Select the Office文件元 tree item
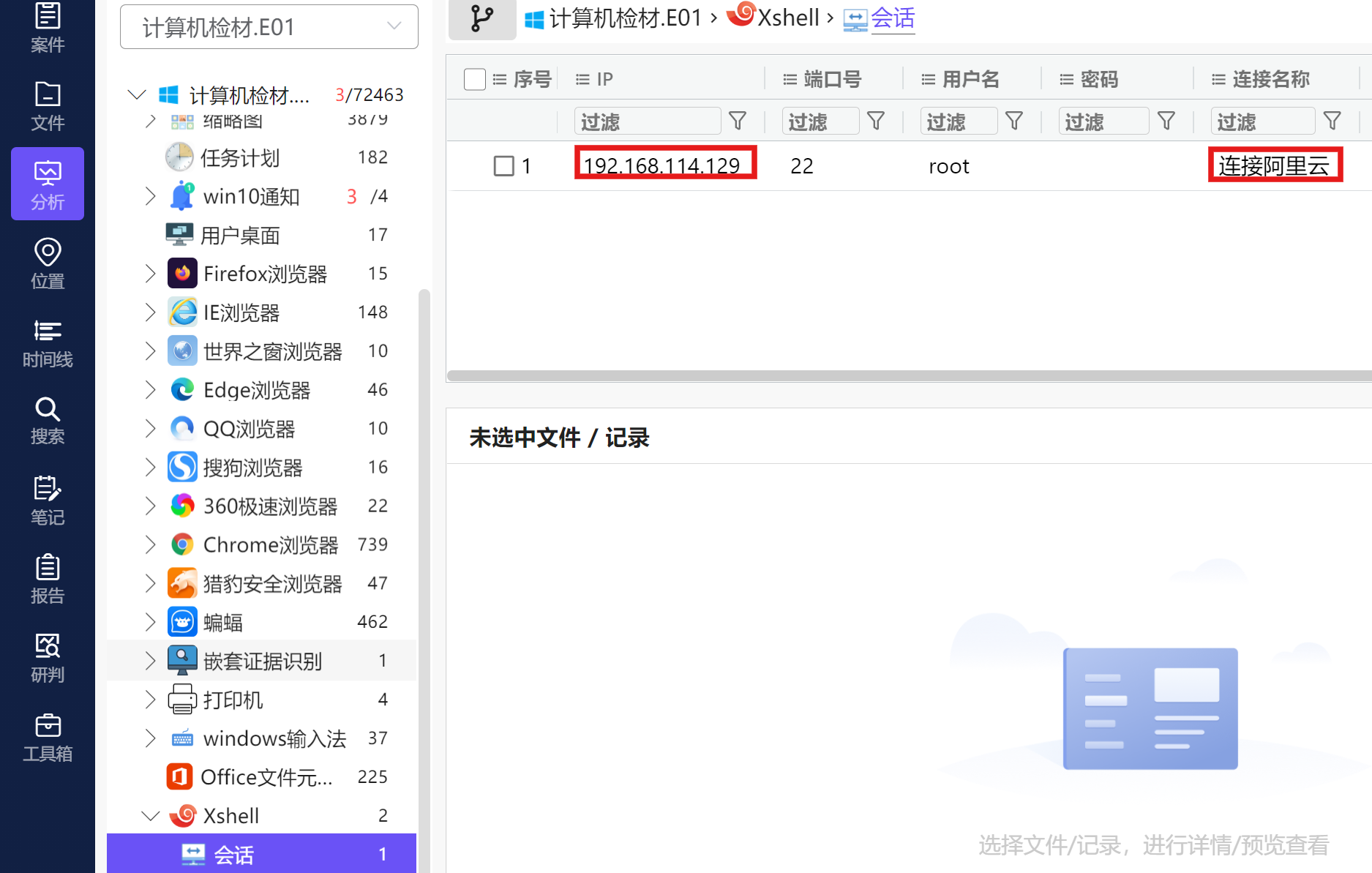This screenshot has width=1372, height=873. pyautogui.click(x=266, y=776)
